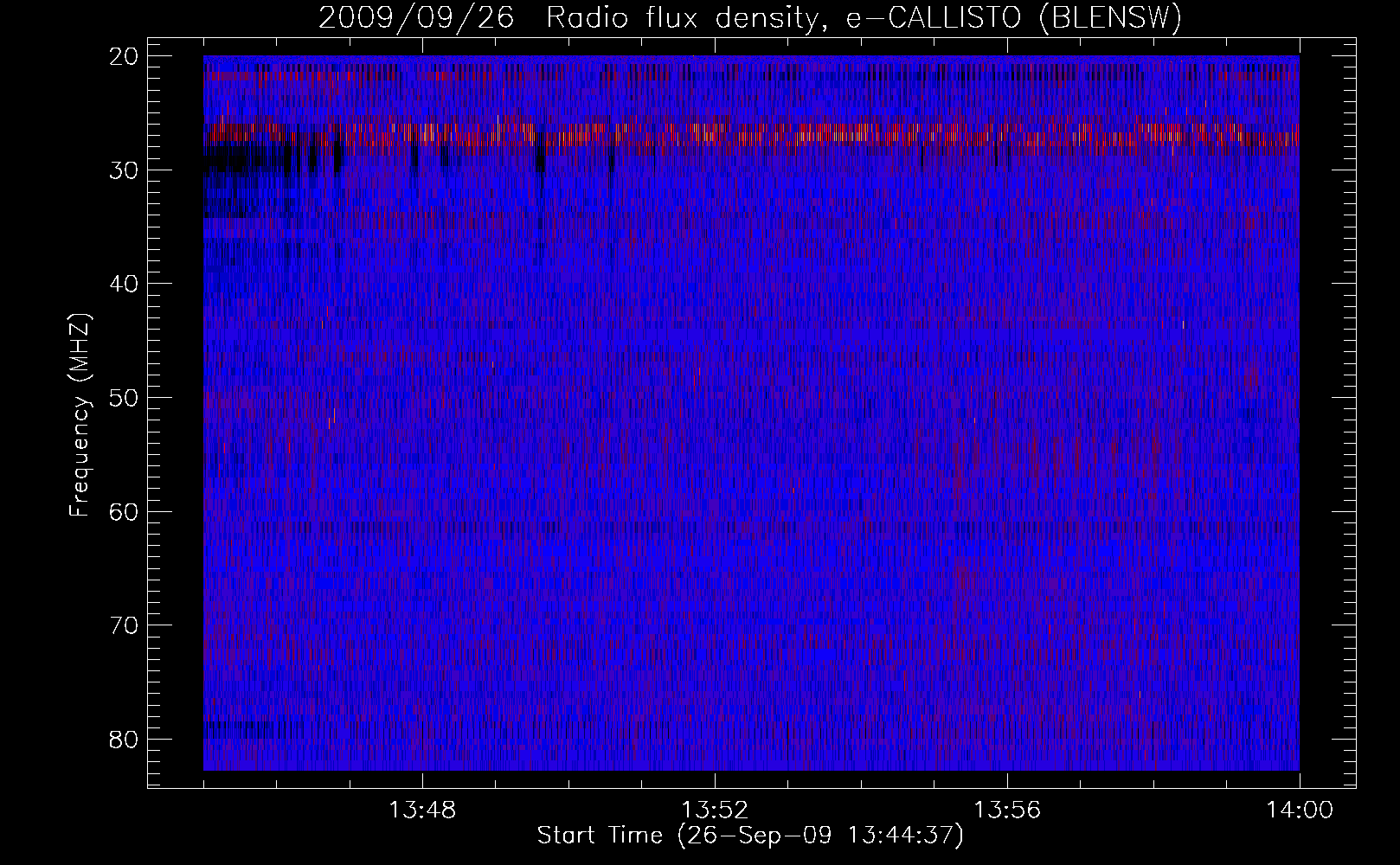Click the 13:52 time tick label

(715, 811)
